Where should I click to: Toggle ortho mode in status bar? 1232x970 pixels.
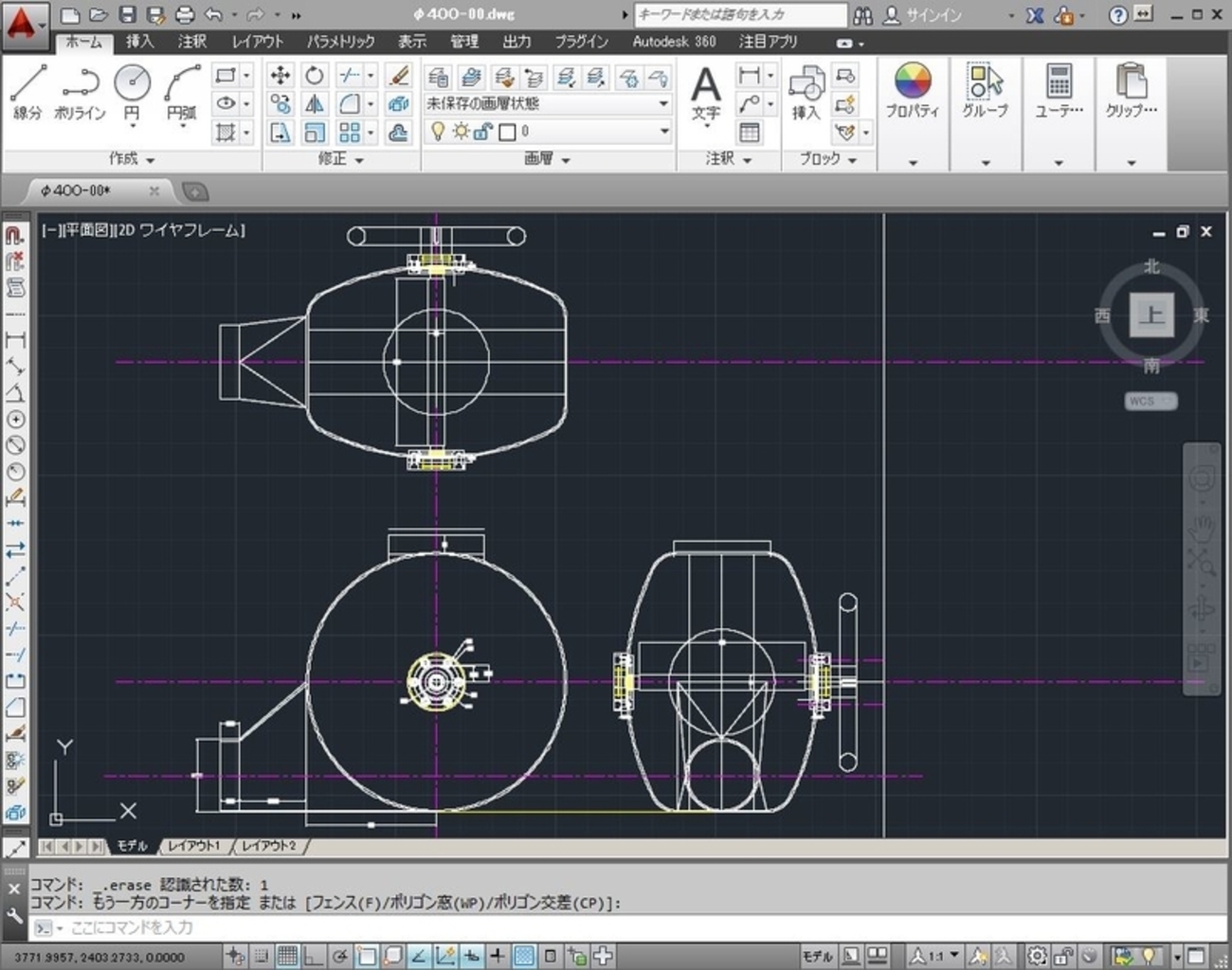(x=313, y=956)
